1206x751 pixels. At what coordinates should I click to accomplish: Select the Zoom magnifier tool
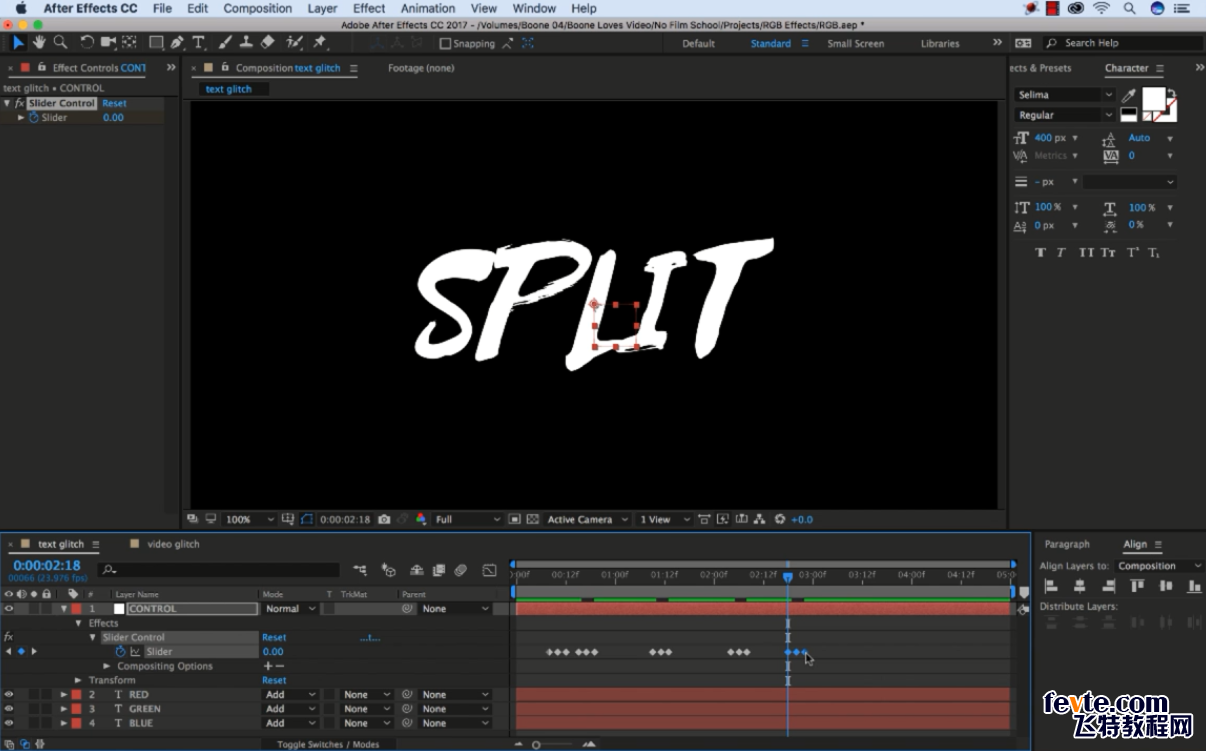[x=60, y=43]
